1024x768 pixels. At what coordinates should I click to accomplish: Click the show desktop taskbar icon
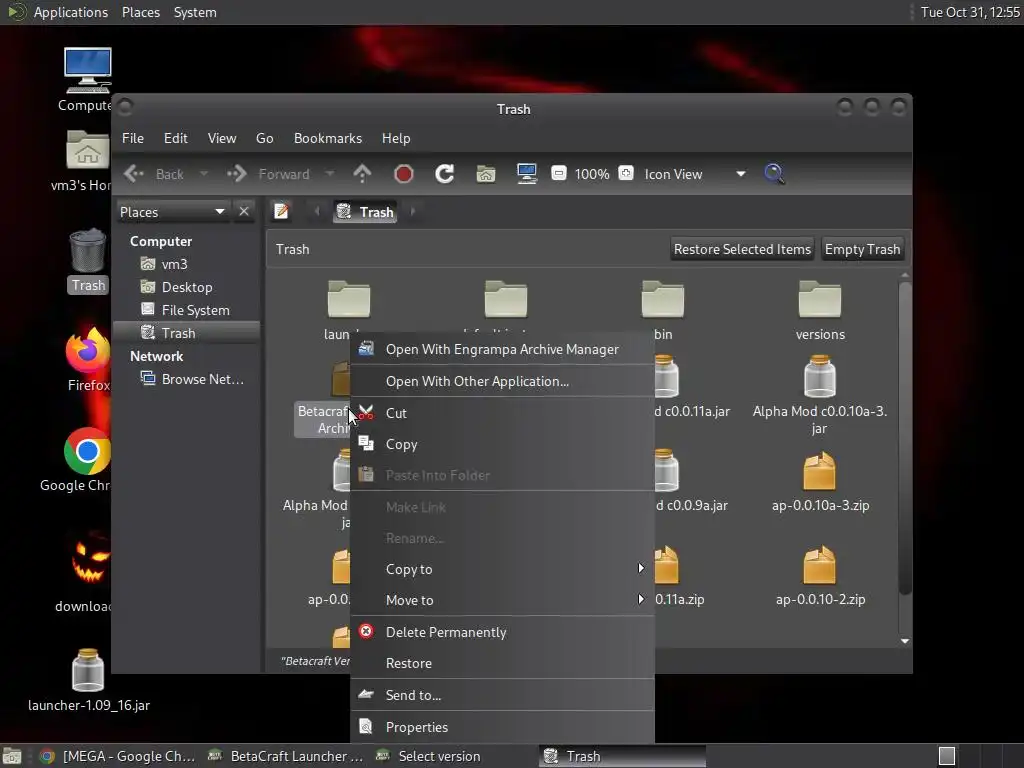(12, 756)
